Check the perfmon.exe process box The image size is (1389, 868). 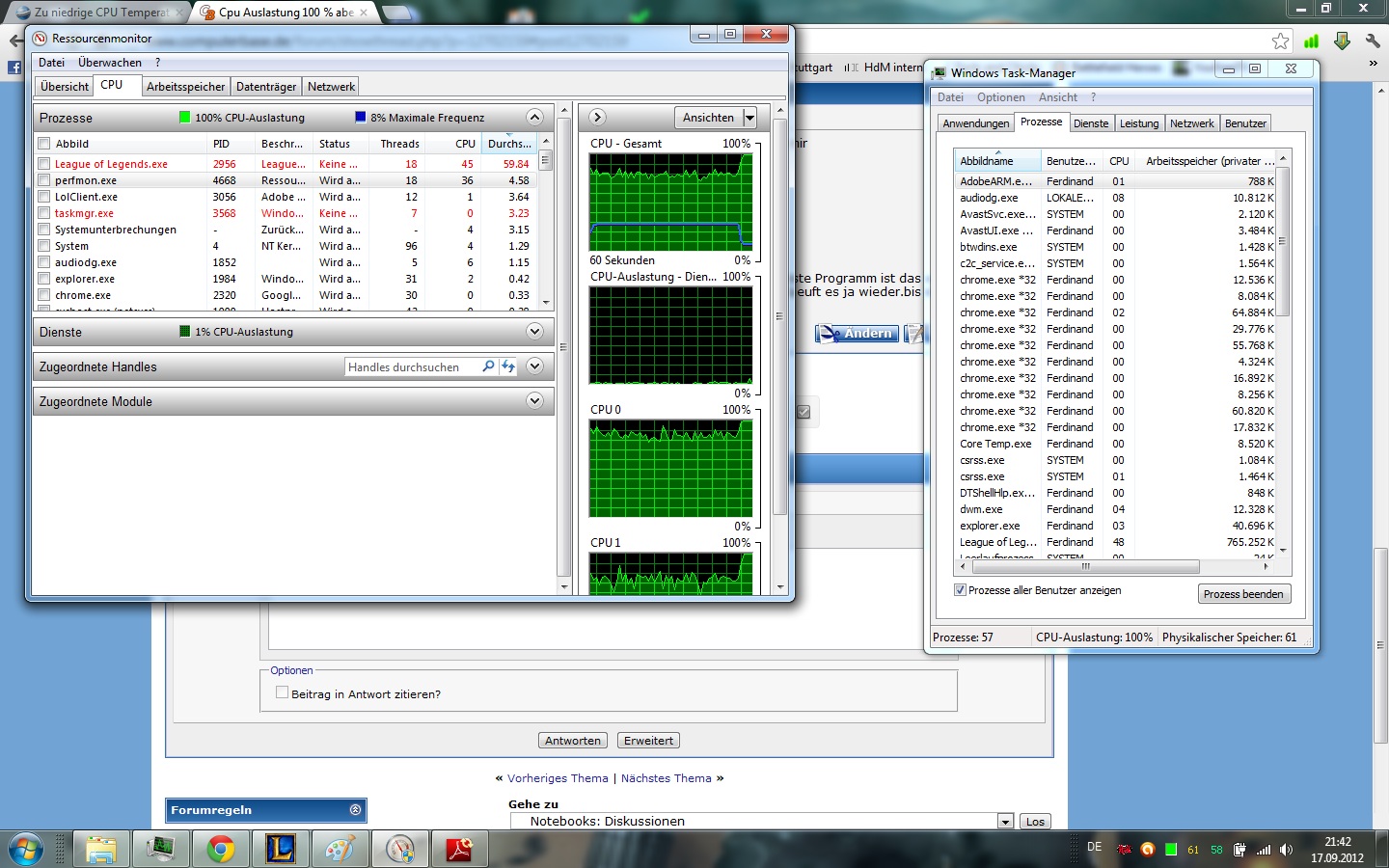click(43, 180)
